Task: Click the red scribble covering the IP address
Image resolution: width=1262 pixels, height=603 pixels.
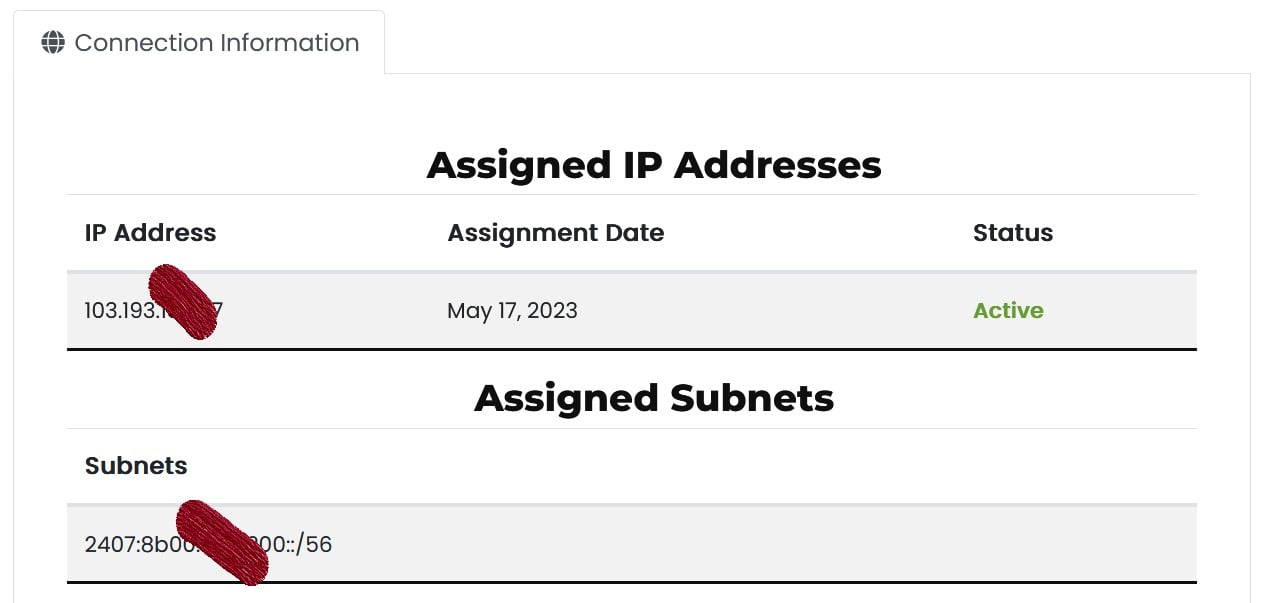Action: pos(183,300)
